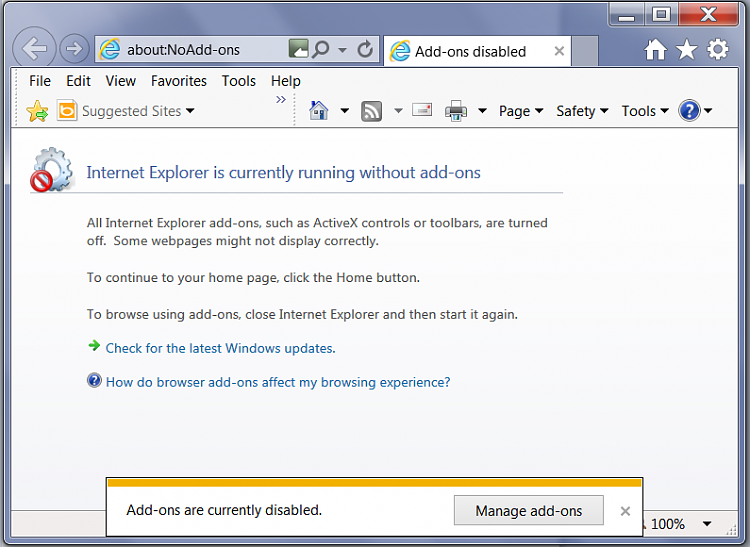Screen dimensions: 750x547
Task: Open the Edit menu
Action: [x=78, y=81]
